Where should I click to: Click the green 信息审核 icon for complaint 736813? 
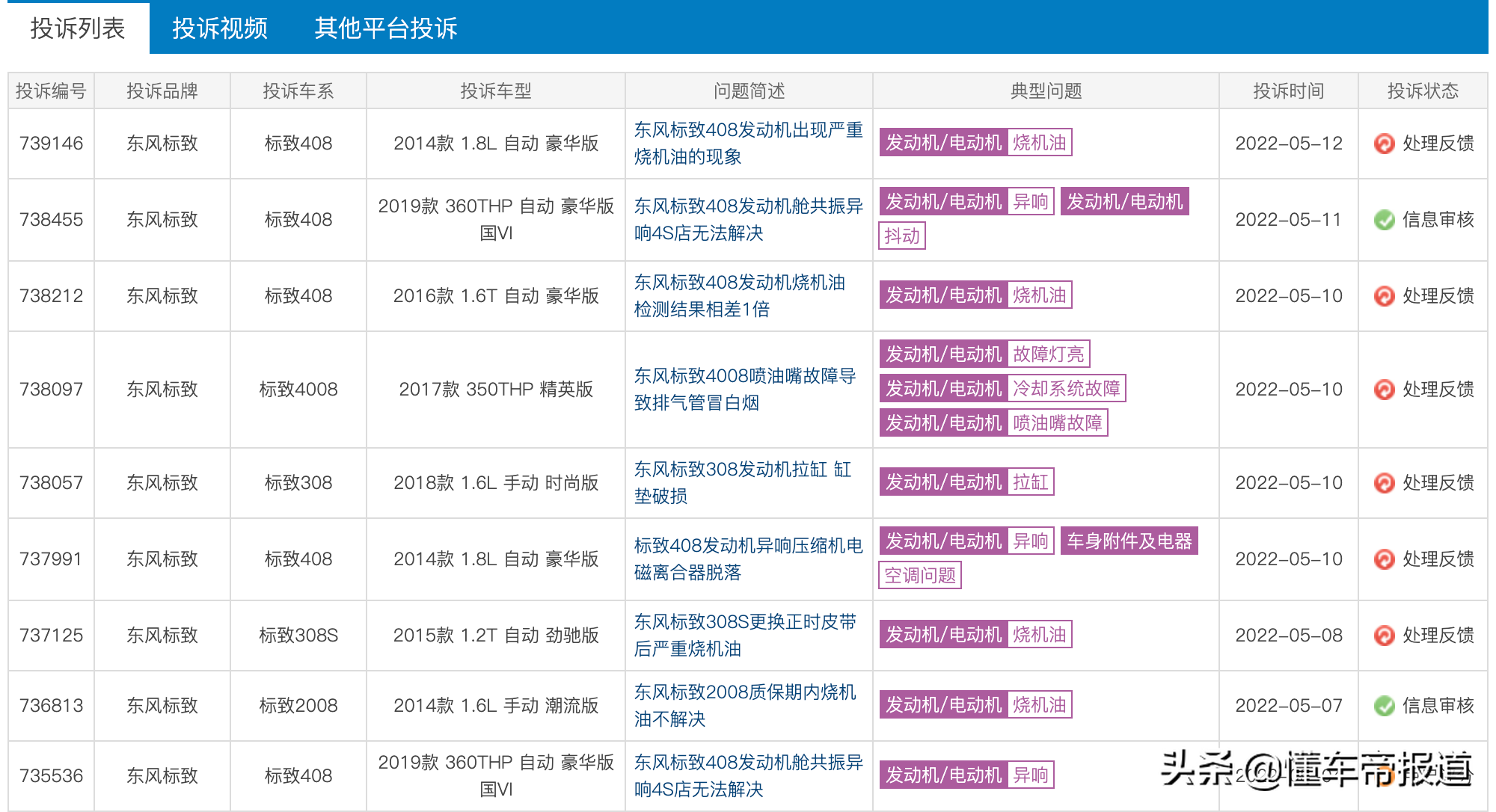1385,706
